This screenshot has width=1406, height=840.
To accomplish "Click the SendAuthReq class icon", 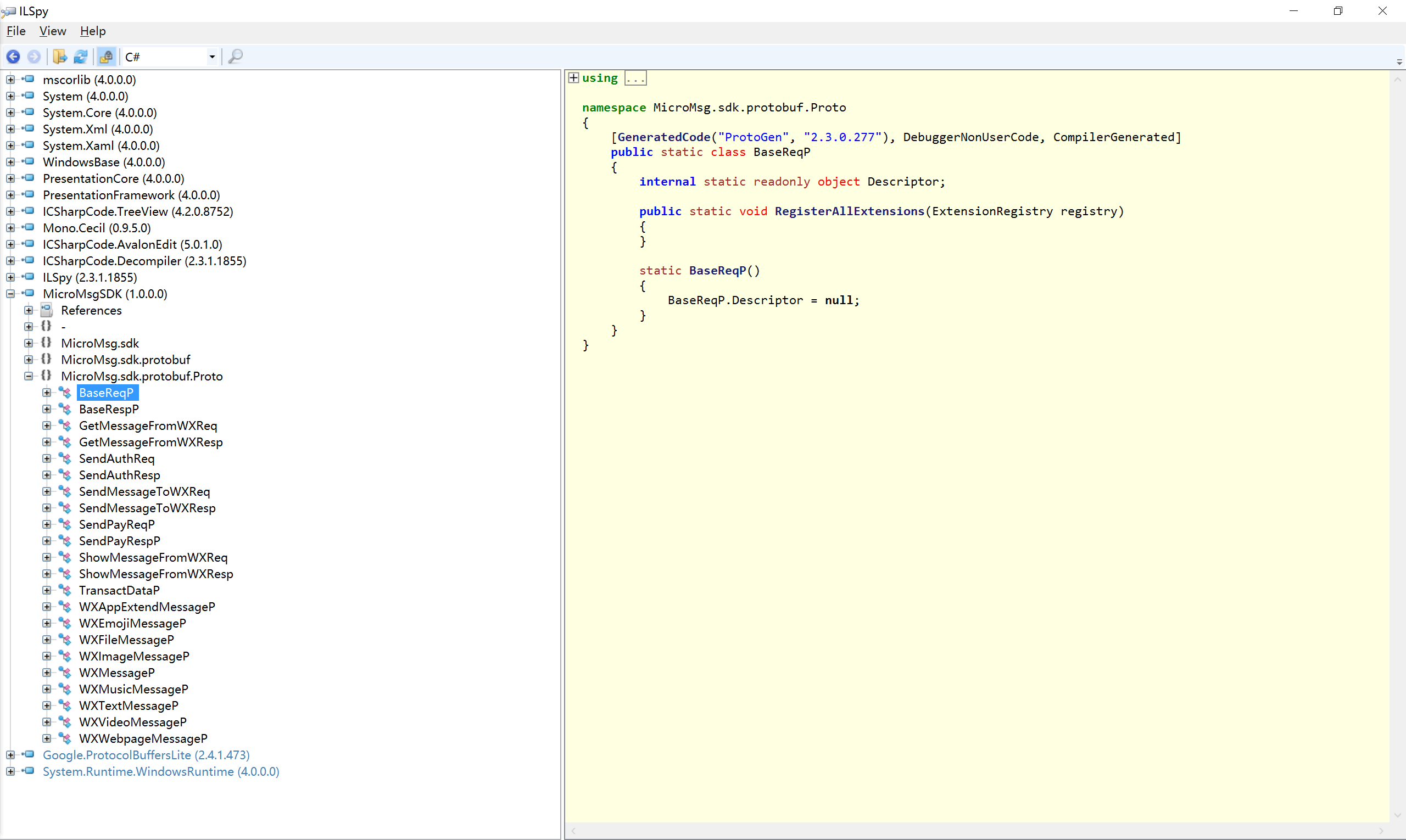I will tap(65, 458).
